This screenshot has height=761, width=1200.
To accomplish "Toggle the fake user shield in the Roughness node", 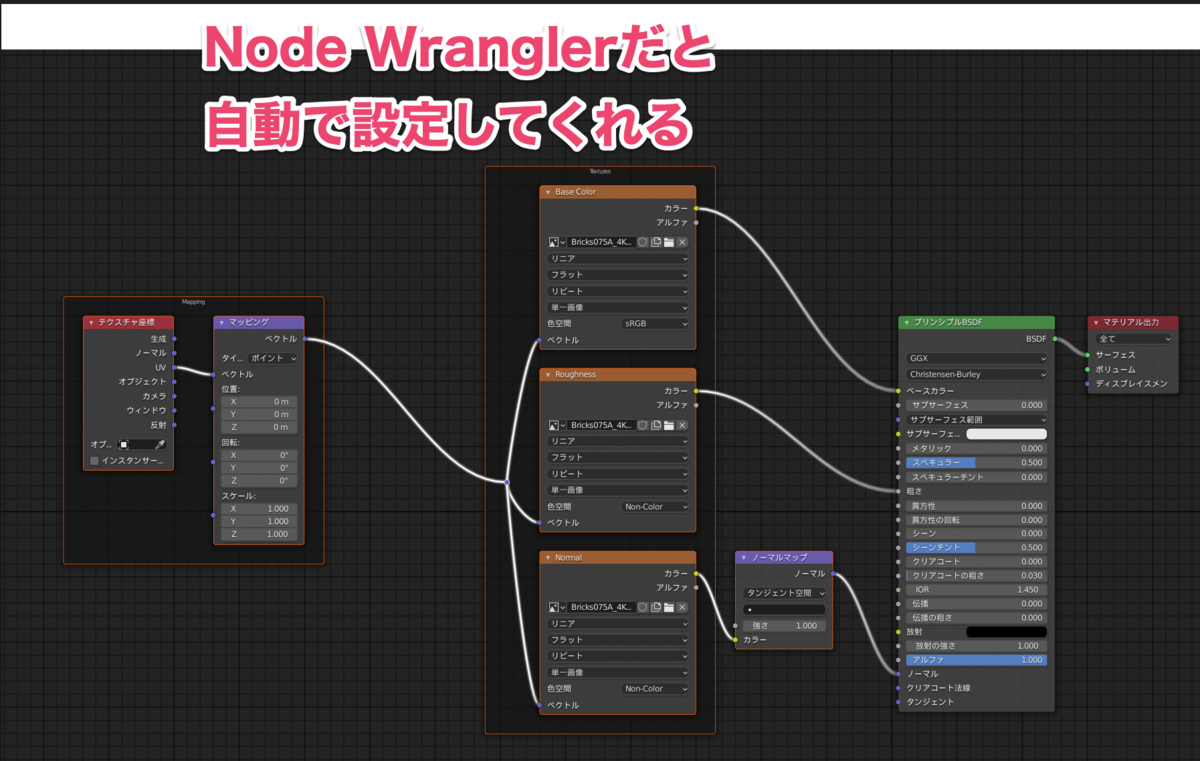I will pyautogui.click(x=643, y=424).
